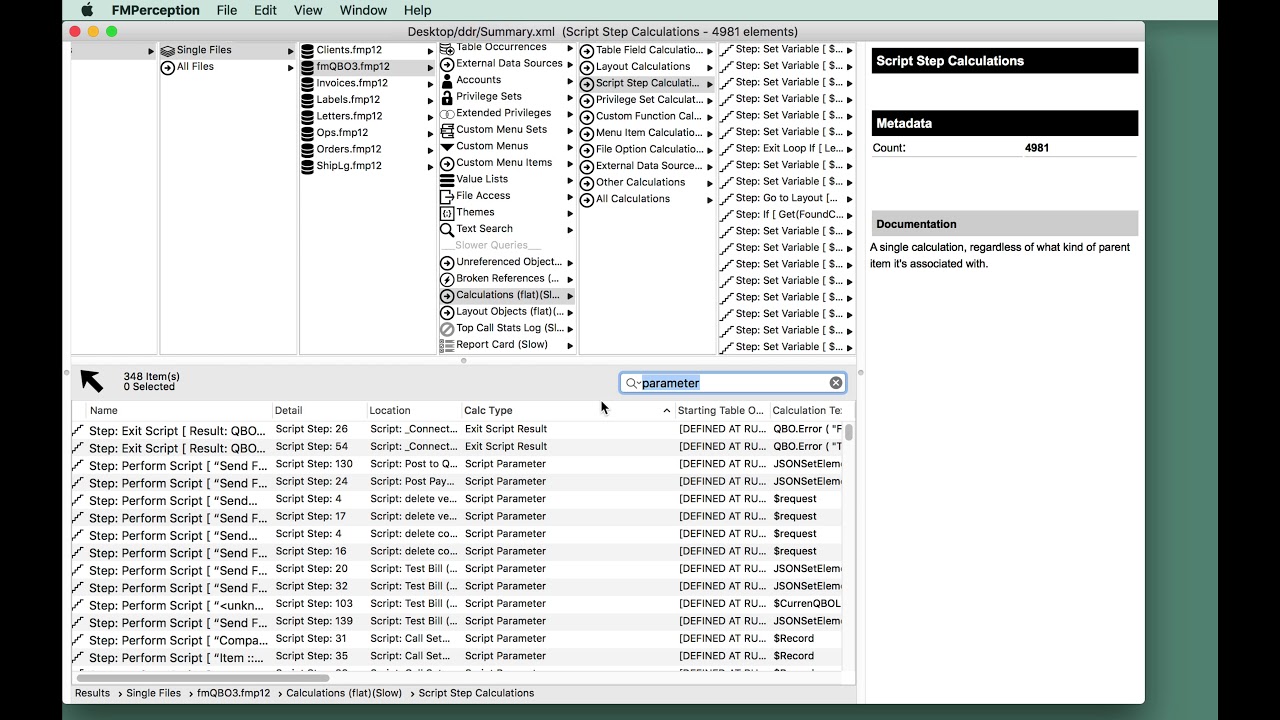This screenshot has height=720, width=1280.
Task: Click the Text Search magnifier icon
Action: point(447,229)
